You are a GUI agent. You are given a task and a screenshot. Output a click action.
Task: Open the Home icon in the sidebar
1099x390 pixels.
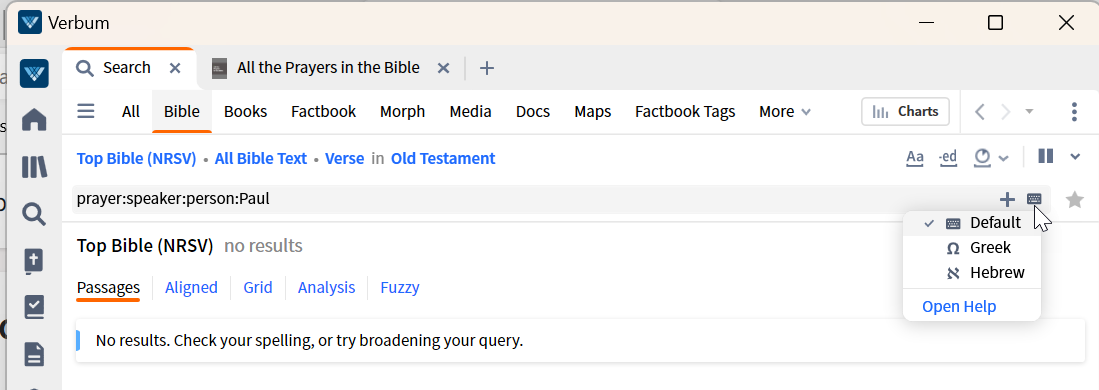[x=34, y=121]
